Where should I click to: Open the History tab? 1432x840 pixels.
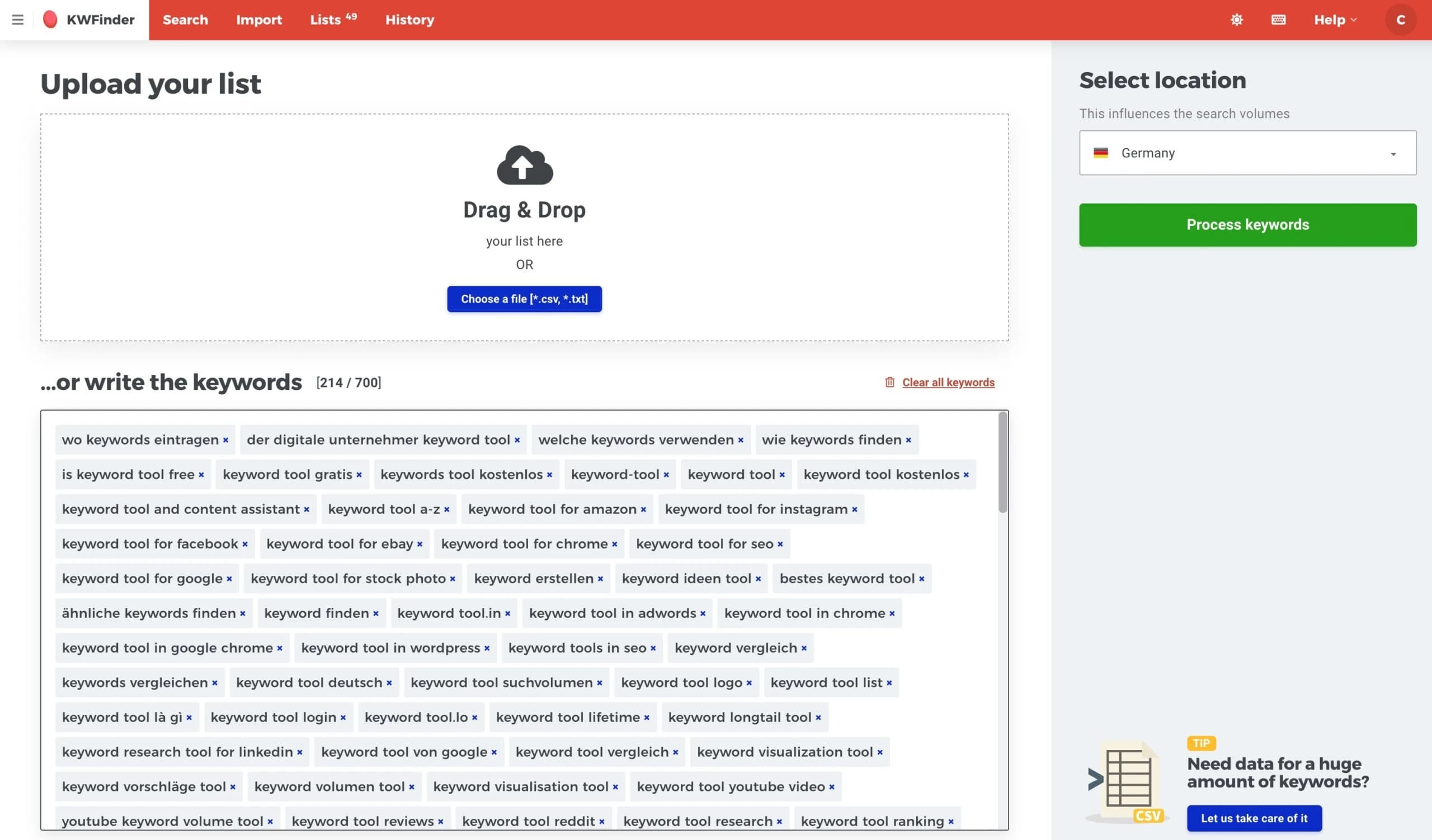(x=409, y=20)
